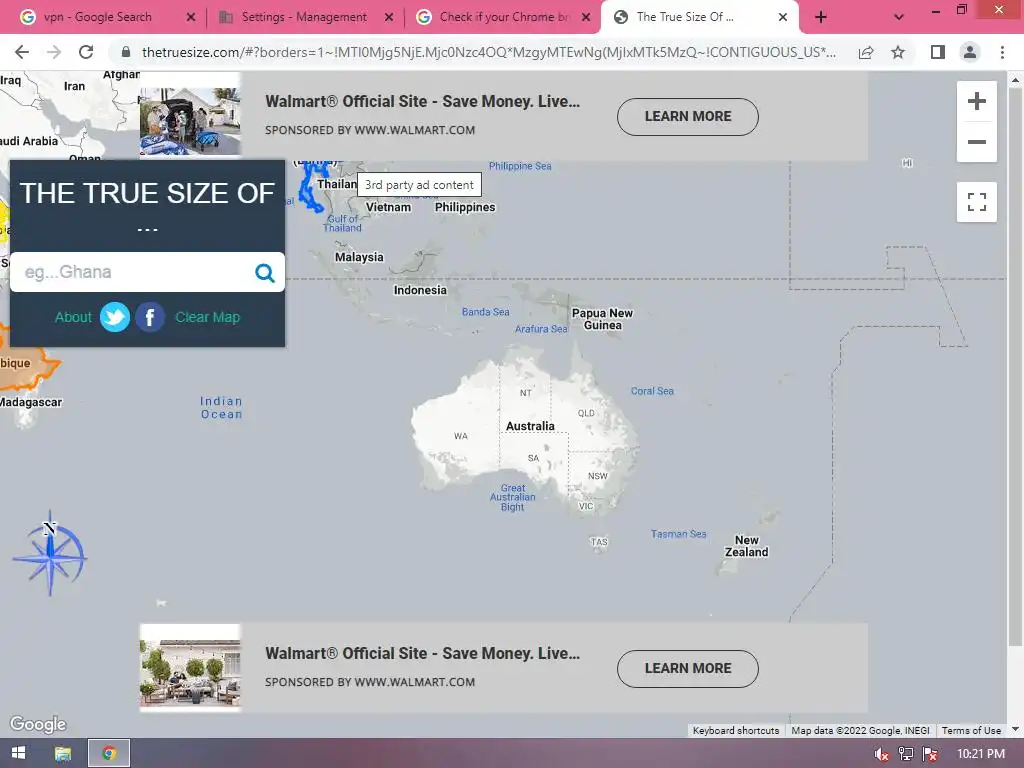Click the Malaysia map label

(x=359, y=257)
